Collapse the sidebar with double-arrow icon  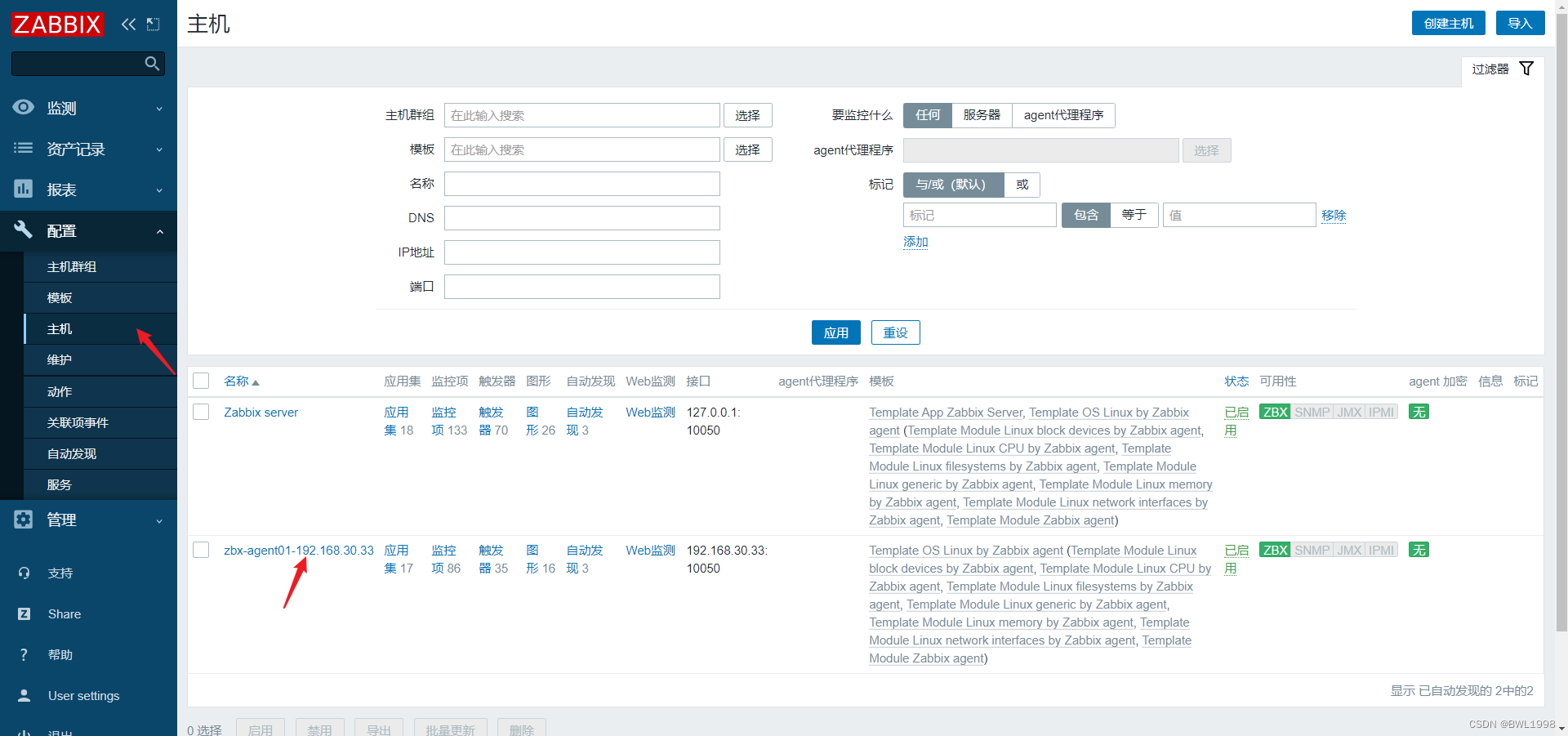point(128,25)
